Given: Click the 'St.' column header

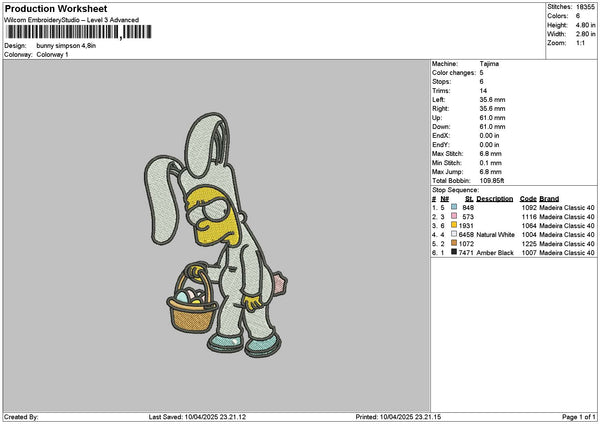Looking at the screenshot, I should pyautogui.click(x=470, y=199).
